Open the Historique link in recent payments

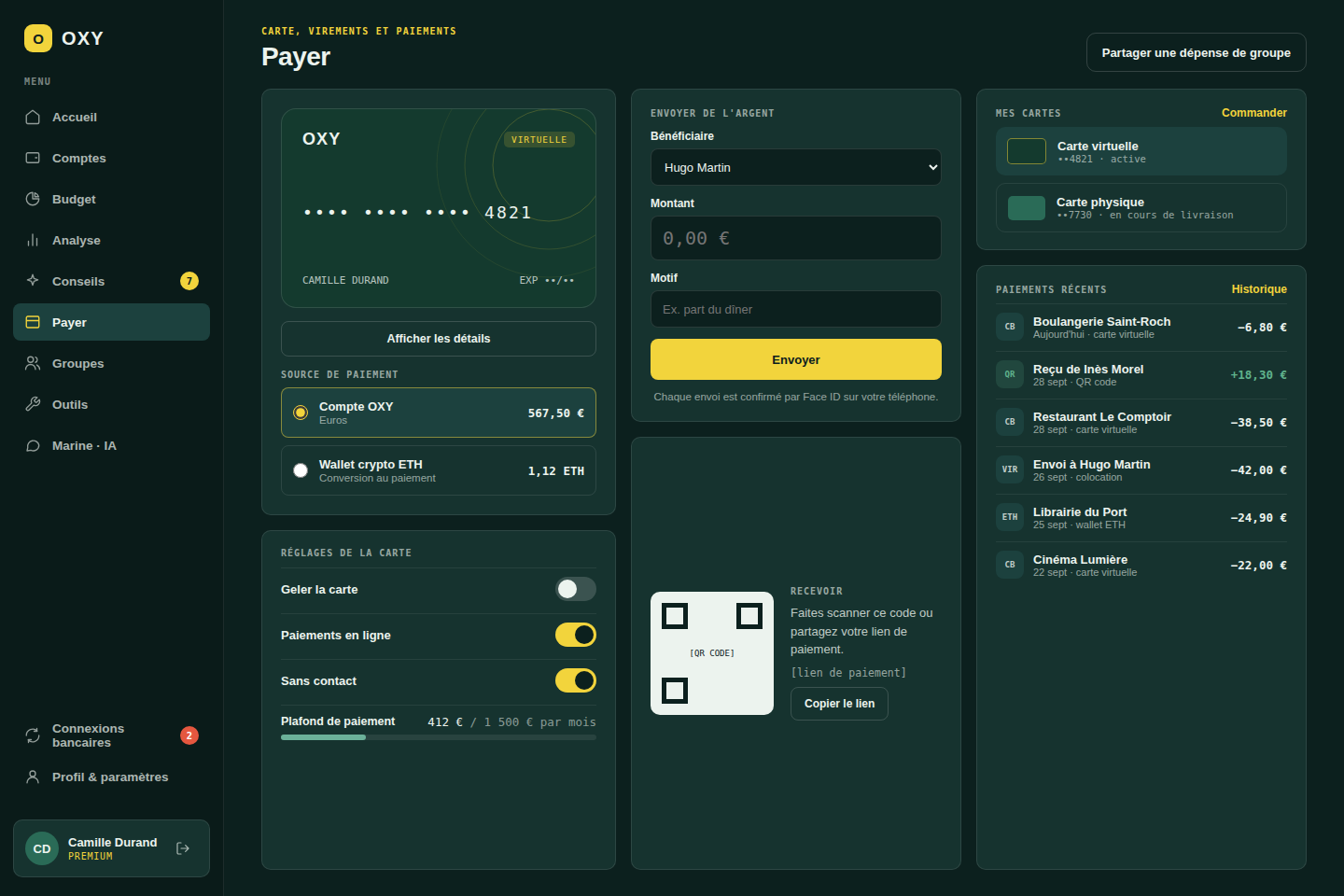(x=1258, y=289)
